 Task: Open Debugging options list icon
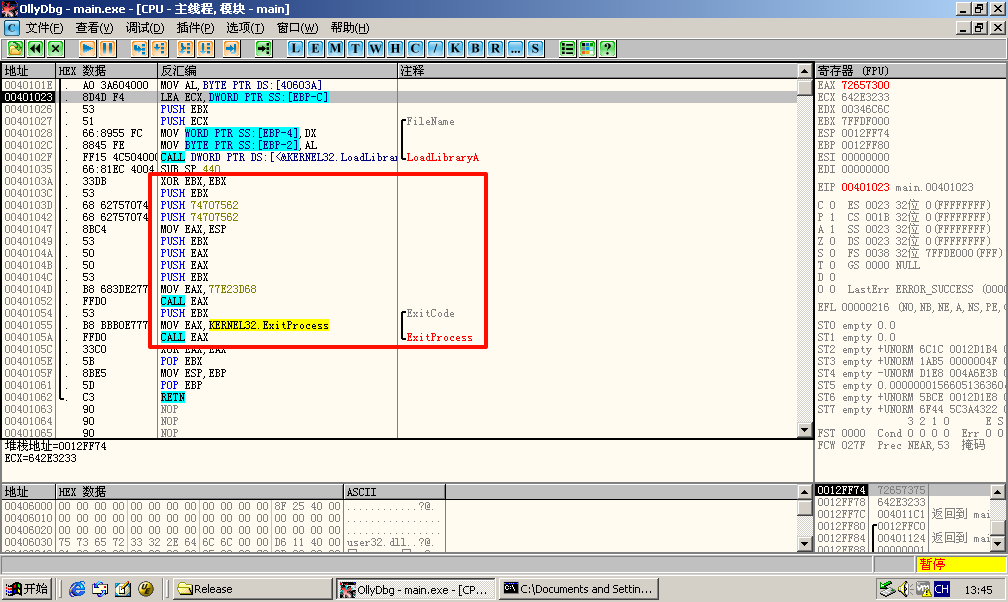[567, 48]
